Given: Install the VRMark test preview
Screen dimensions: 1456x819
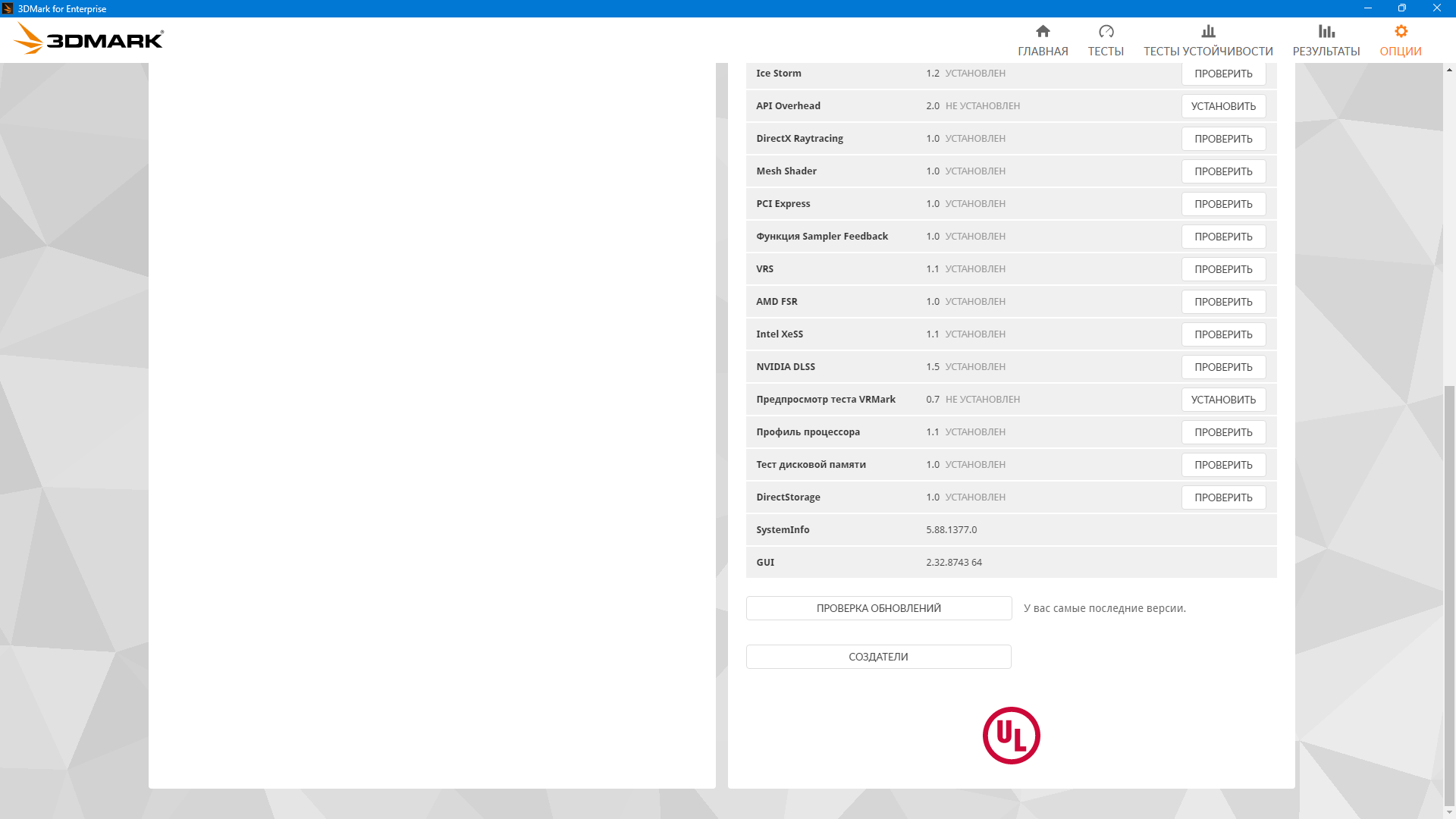Looking at the screenshot, I should (1223, 400).
